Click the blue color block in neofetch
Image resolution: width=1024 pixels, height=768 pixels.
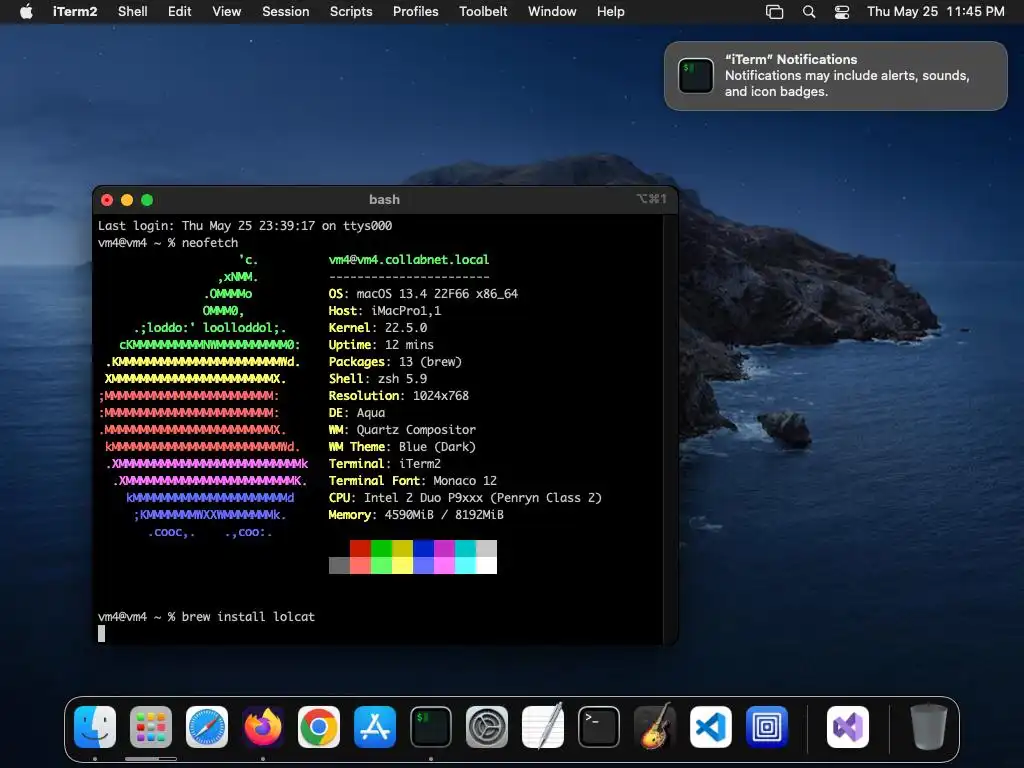[423, 549]
